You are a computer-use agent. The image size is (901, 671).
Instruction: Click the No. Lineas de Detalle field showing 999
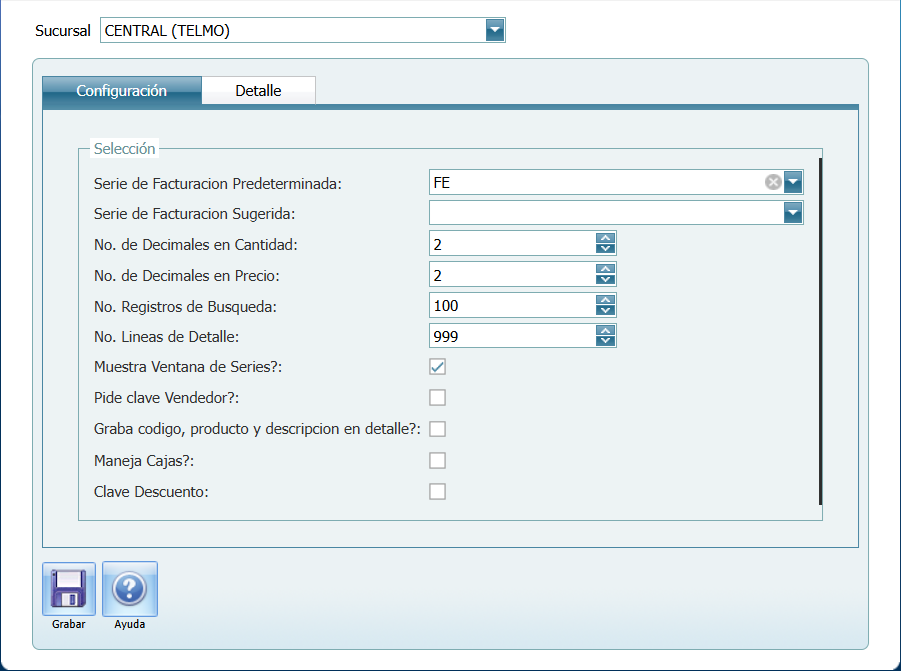click(510, 335)
